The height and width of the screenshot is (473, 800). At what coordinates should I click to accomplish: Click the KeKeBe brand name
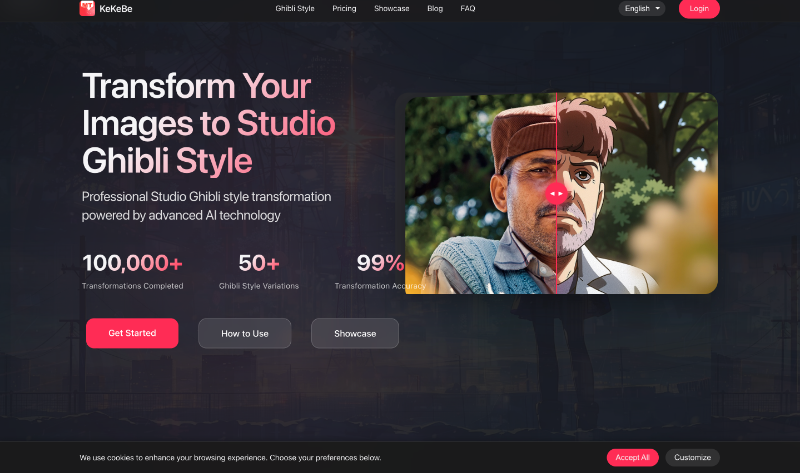click(116, 9)
